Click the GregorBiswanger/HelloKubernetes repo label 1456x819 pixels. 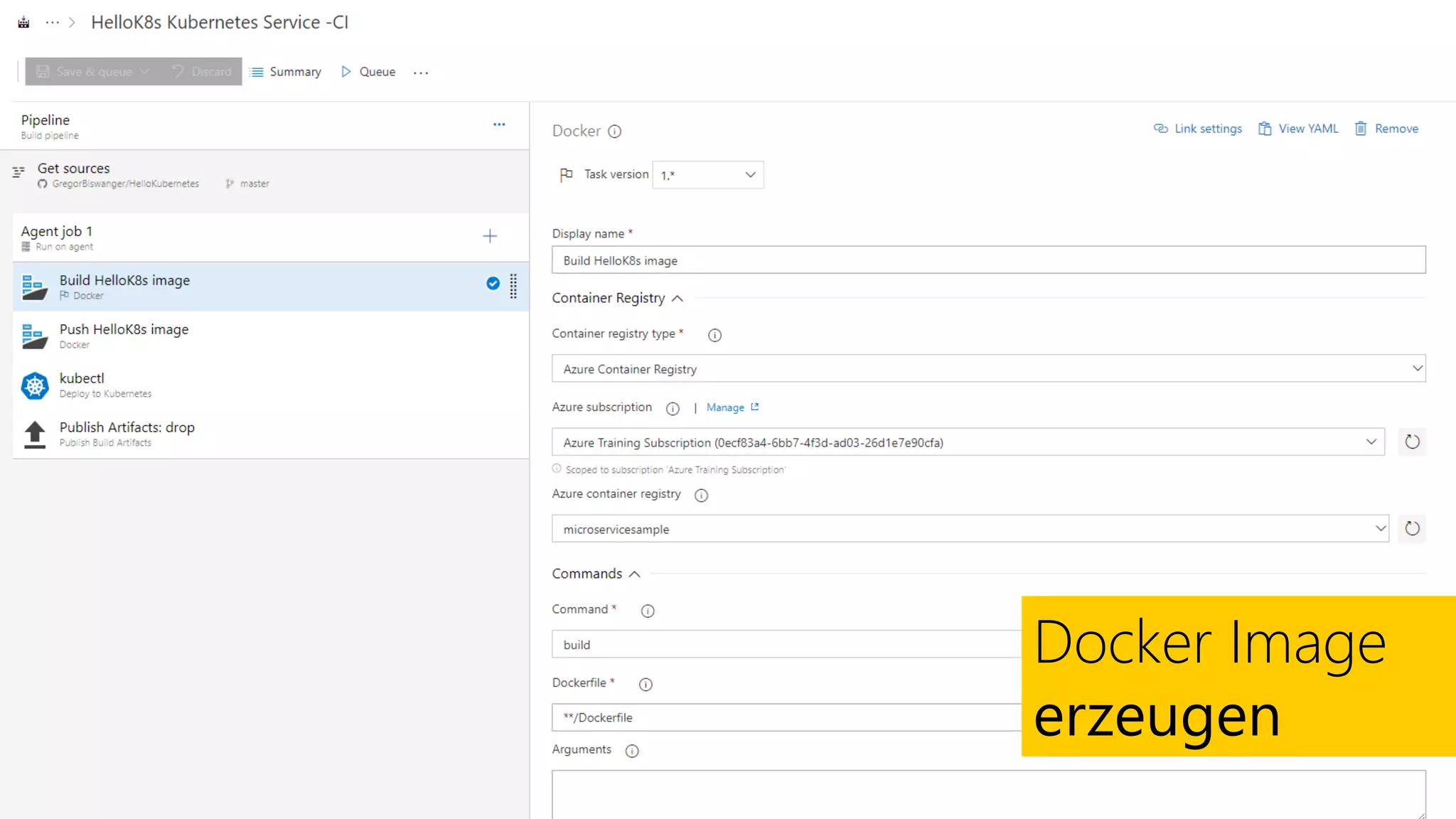coord(125,183)
